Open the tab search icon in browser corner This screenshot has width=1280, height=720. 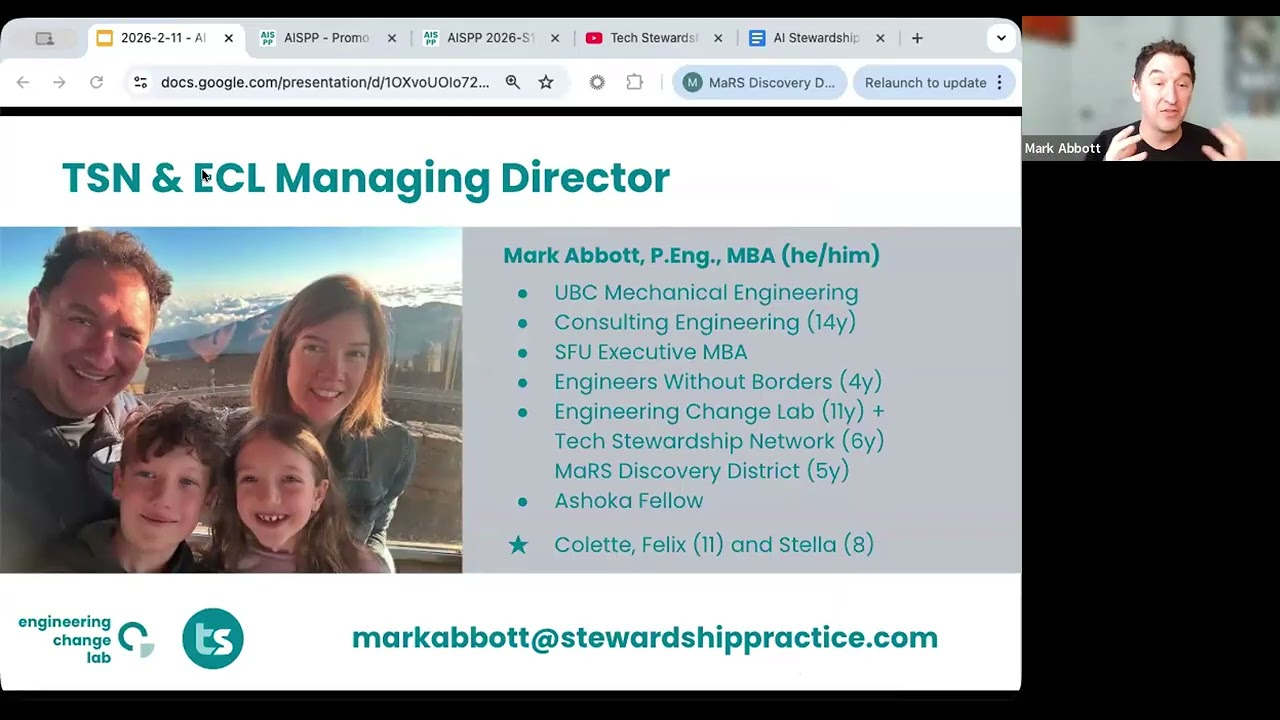[x=44, y=38]
